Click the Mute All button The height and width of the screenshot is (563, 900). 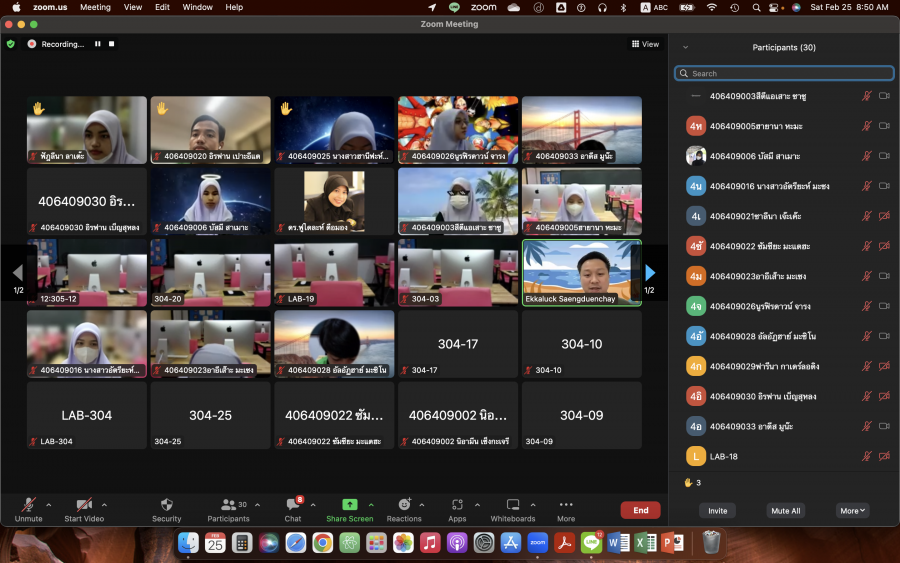pos(785,510)
